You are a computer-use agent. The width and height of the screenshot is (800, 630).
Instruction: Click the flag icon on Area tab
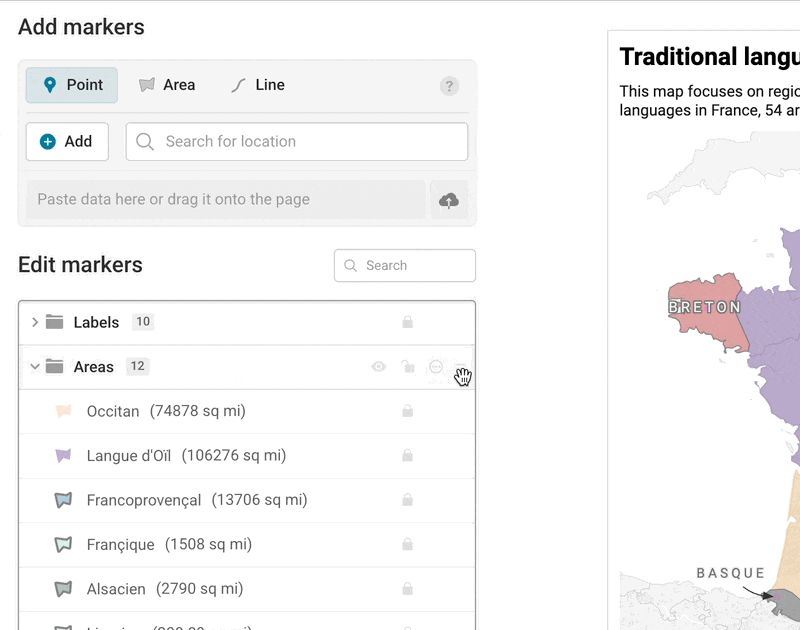(x=147, y=85)
